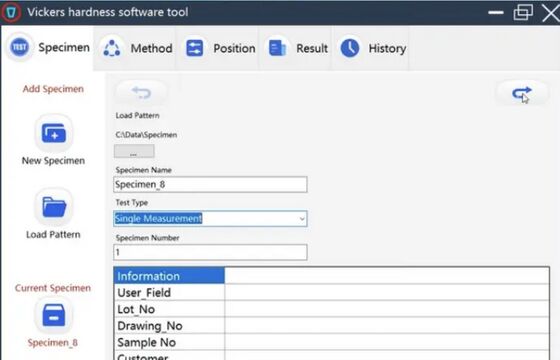This screenshot has width=560, height=360.
Task: Click the Method nodes icon
Action: pyautogui.click(x=112, y=48)
